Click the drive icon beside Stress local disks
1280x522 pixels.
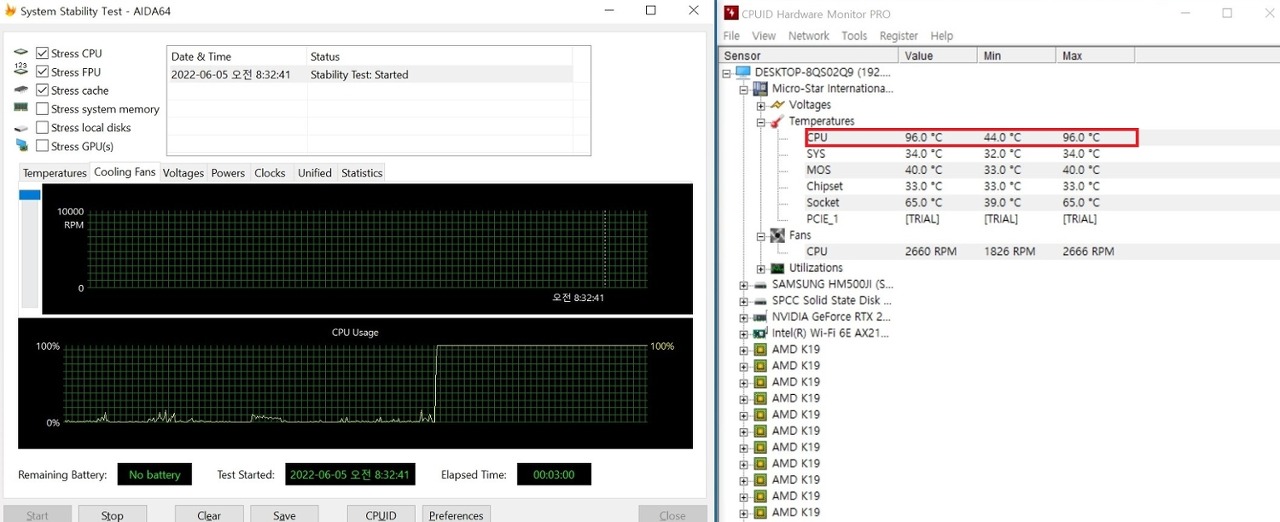tap(21, 127)
